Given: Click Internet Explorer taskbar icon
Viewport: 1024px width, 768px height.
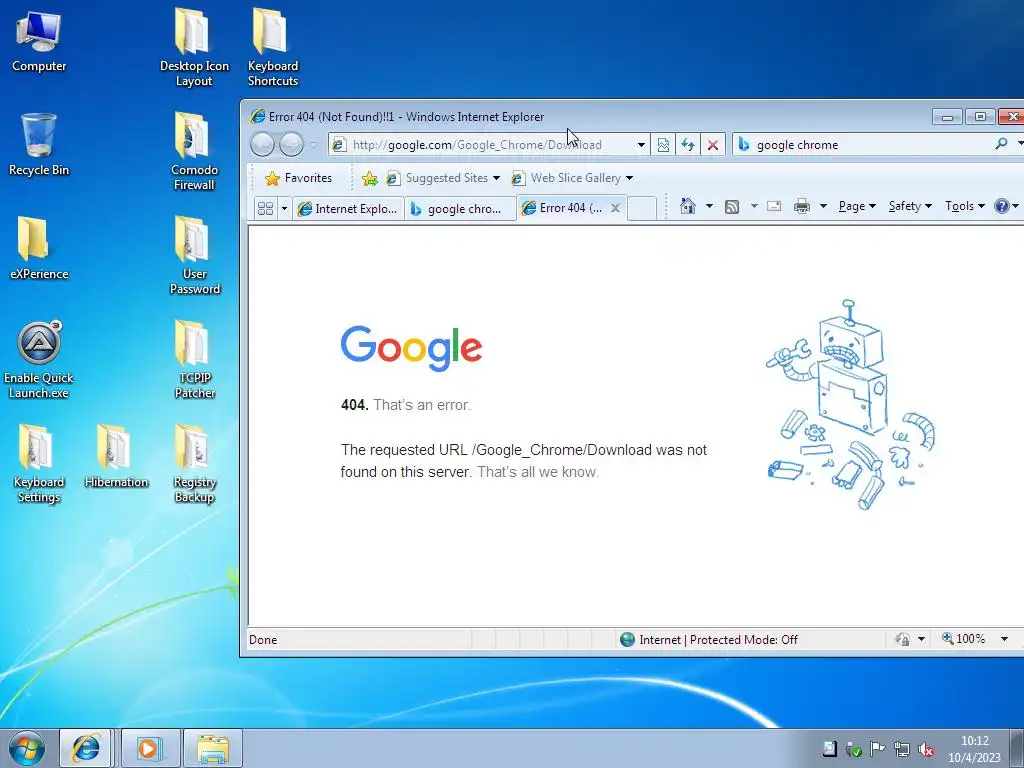Looking at the screenshot, I should pyautogui.click(x=86, y=748).
